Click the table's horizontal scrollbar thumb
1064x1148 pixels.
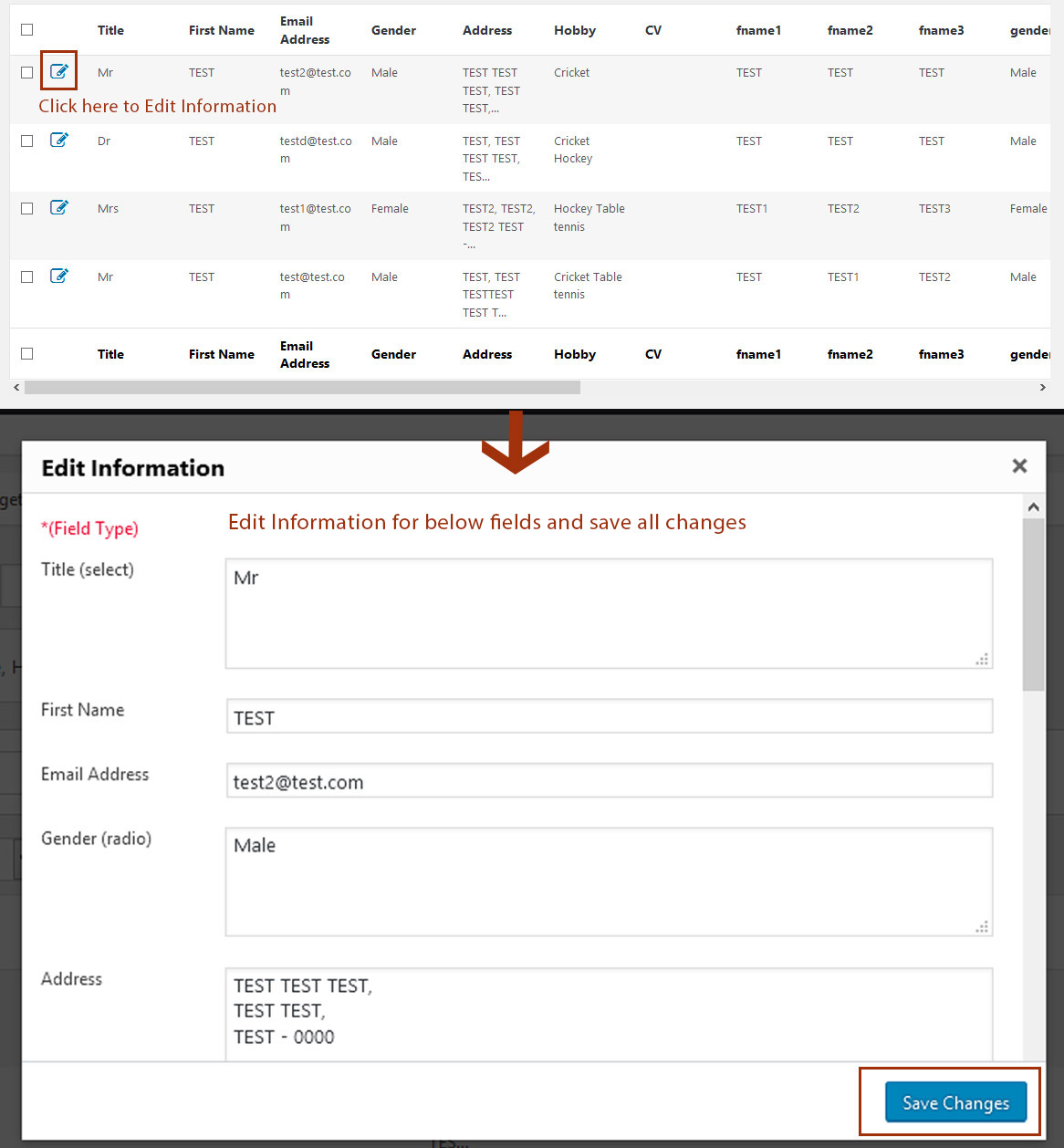coord(302,388)
